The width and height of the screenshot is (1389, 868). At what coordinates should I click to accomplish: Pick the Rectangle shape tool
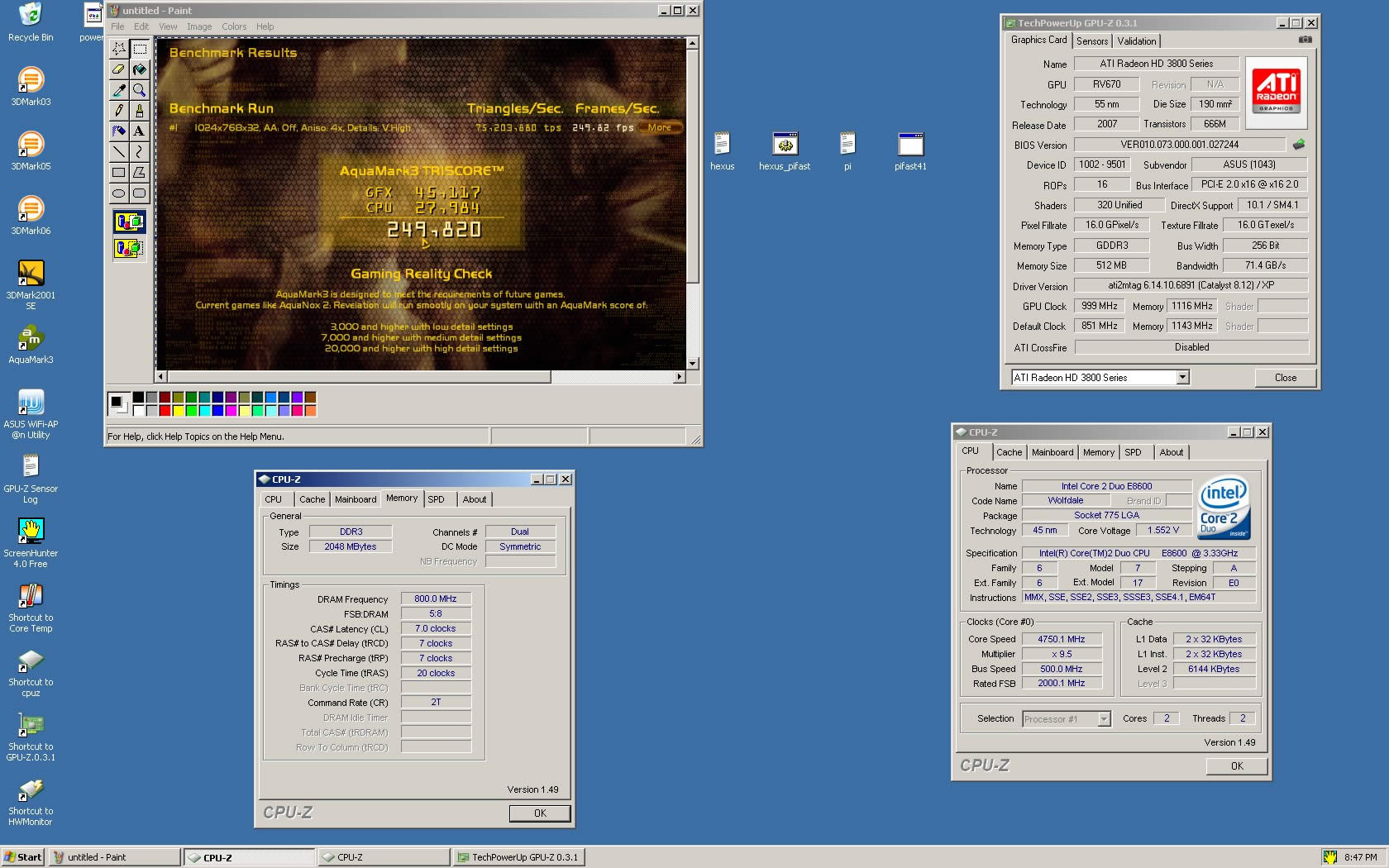point(119,173)
